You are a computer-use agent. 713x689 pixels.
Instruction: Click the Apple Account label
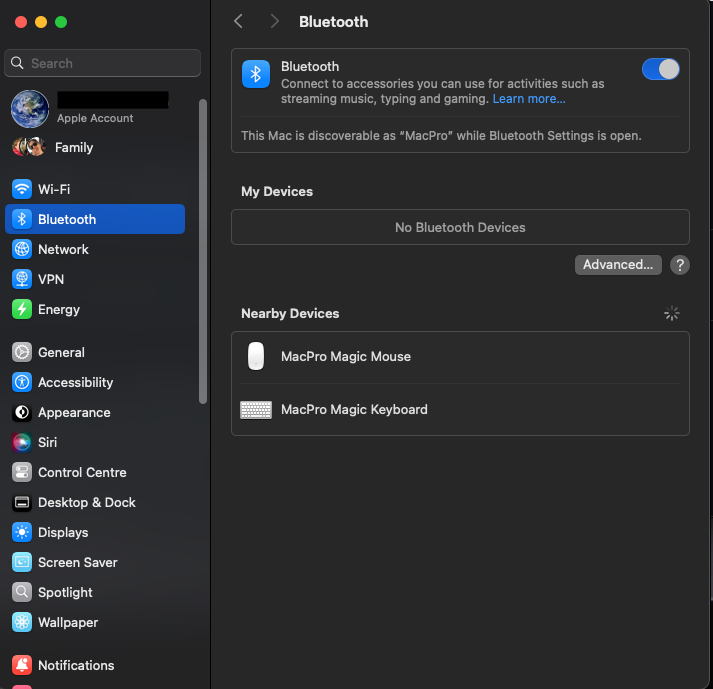tap(95, 118)
